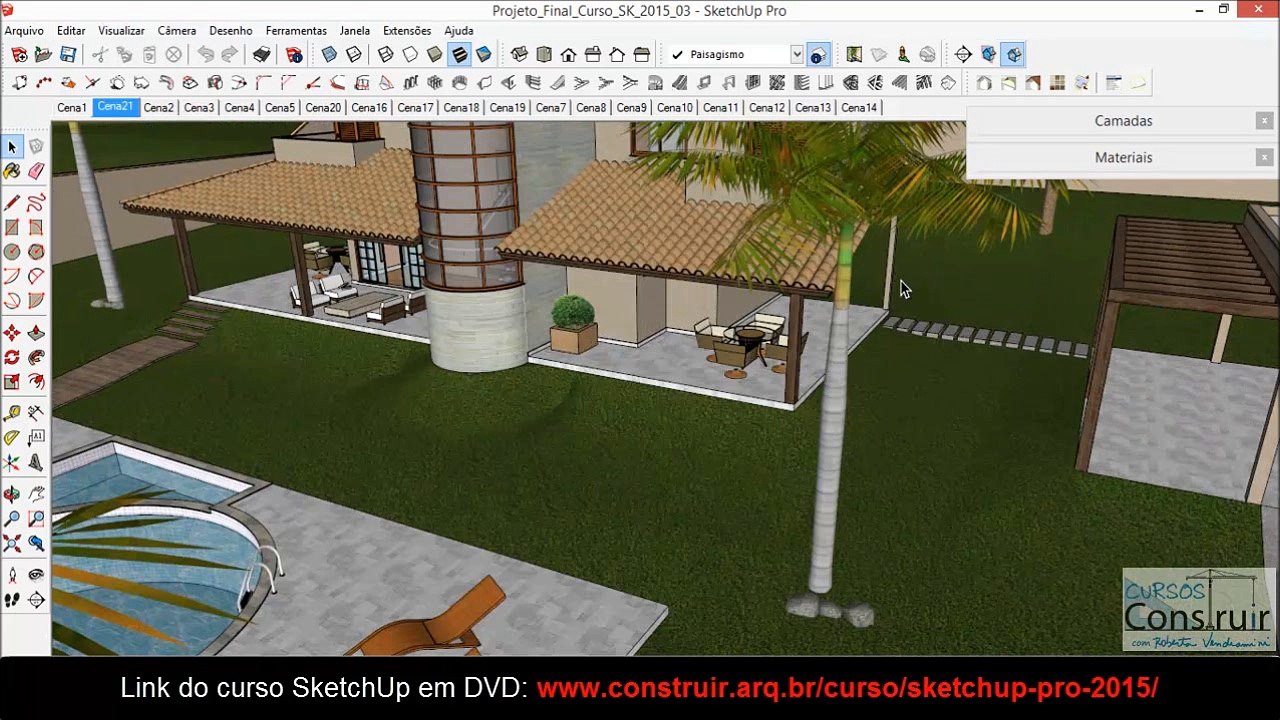Open the Editar menu
This screenshot has height=720, width=1280.
(71, 31)
